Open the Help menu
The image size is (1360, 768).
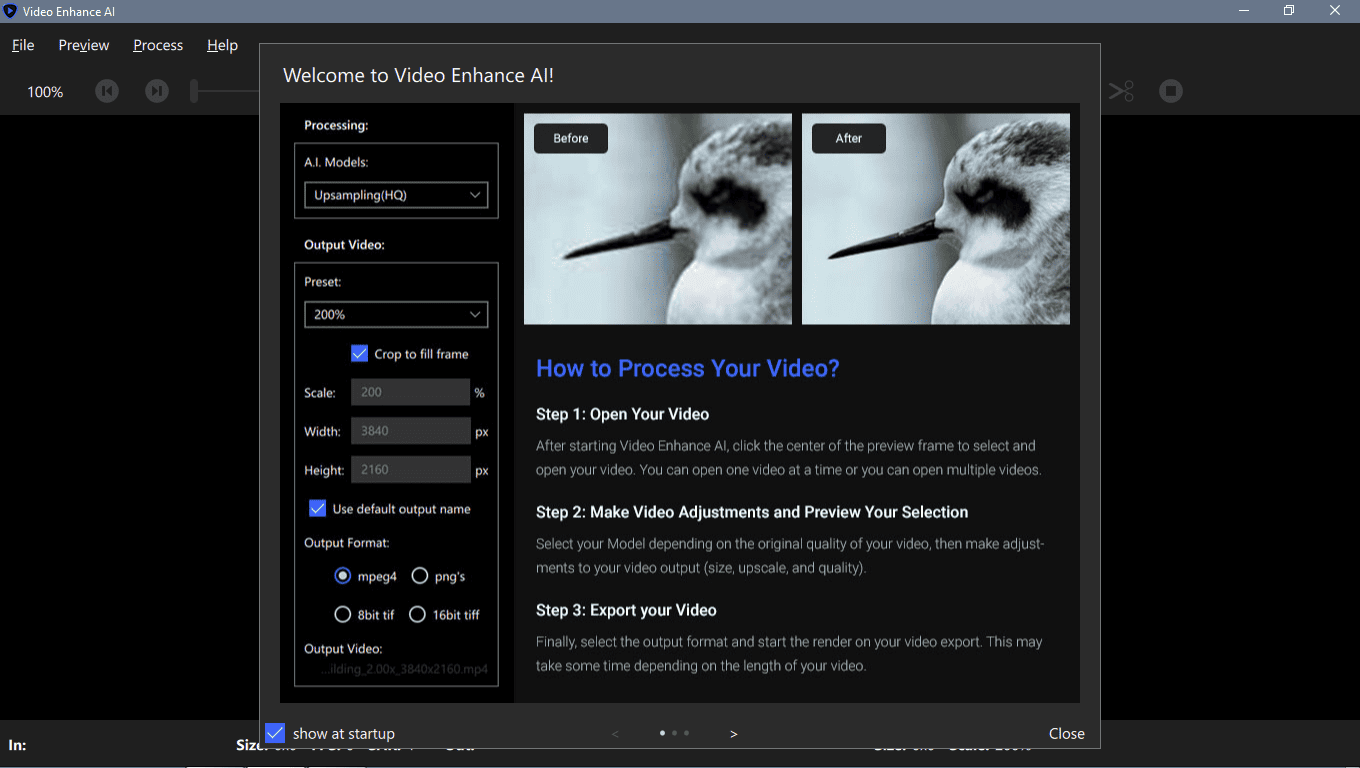[222, 45]
